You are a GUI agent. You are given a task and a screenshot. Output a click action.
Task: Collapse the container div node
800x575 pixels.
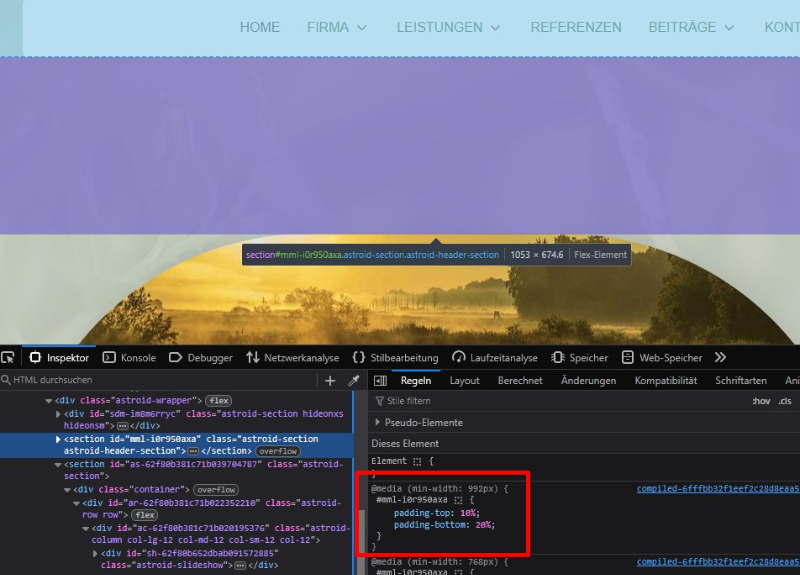point(67,490)
